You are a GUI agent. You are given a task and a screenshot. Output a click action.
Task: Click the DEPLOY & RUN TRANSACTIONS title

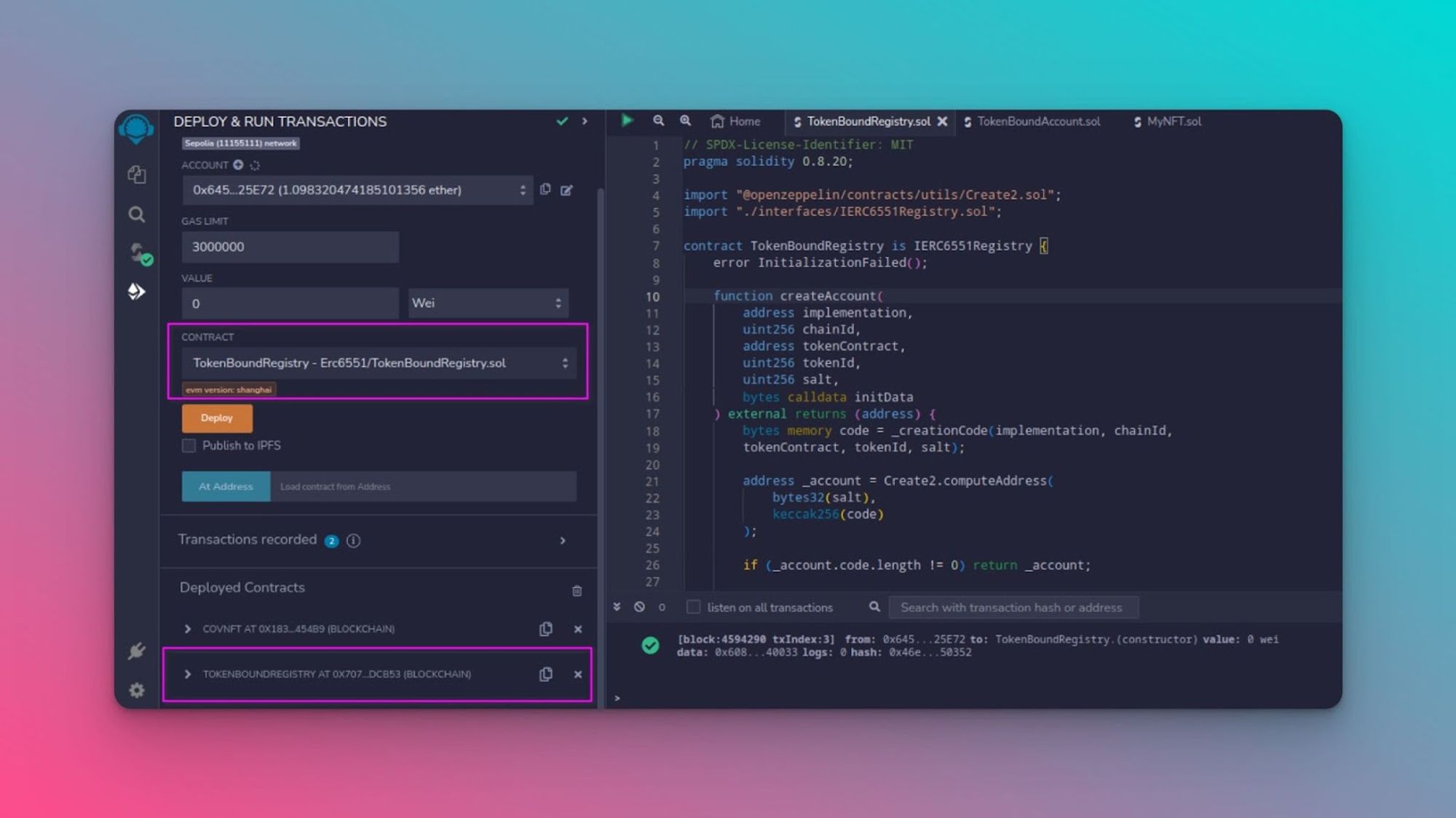(x=280, y=122)
